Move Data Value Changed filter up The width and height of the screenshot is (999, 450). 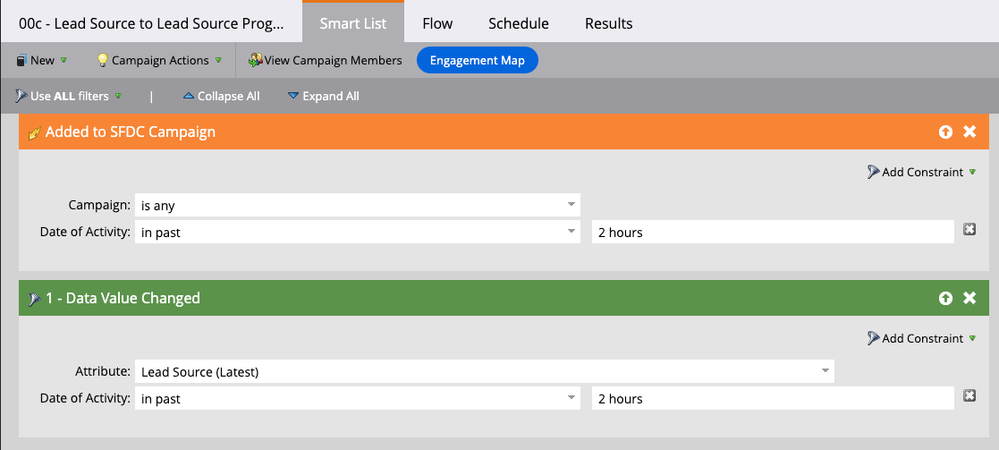pyautogui.click(x=945, y=298)
